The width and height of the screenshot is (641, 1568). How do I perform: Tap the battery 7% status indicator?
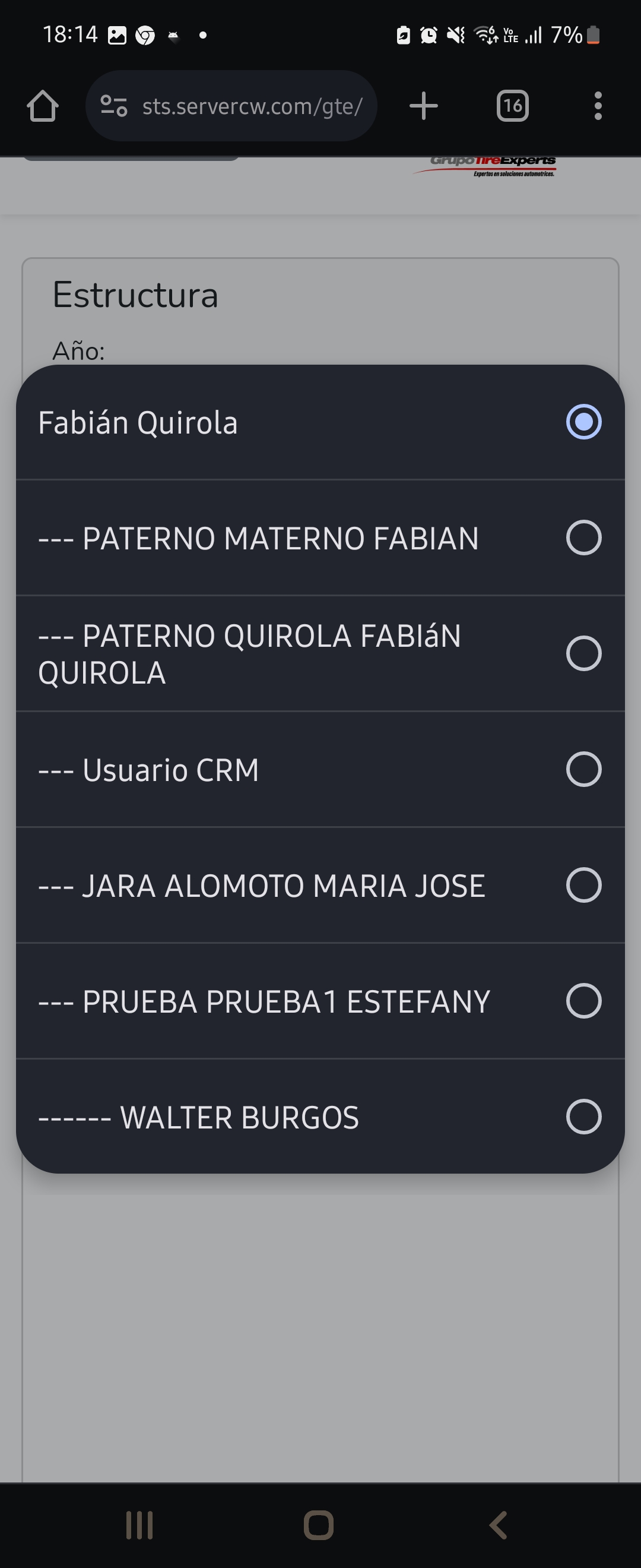[575, 35]
